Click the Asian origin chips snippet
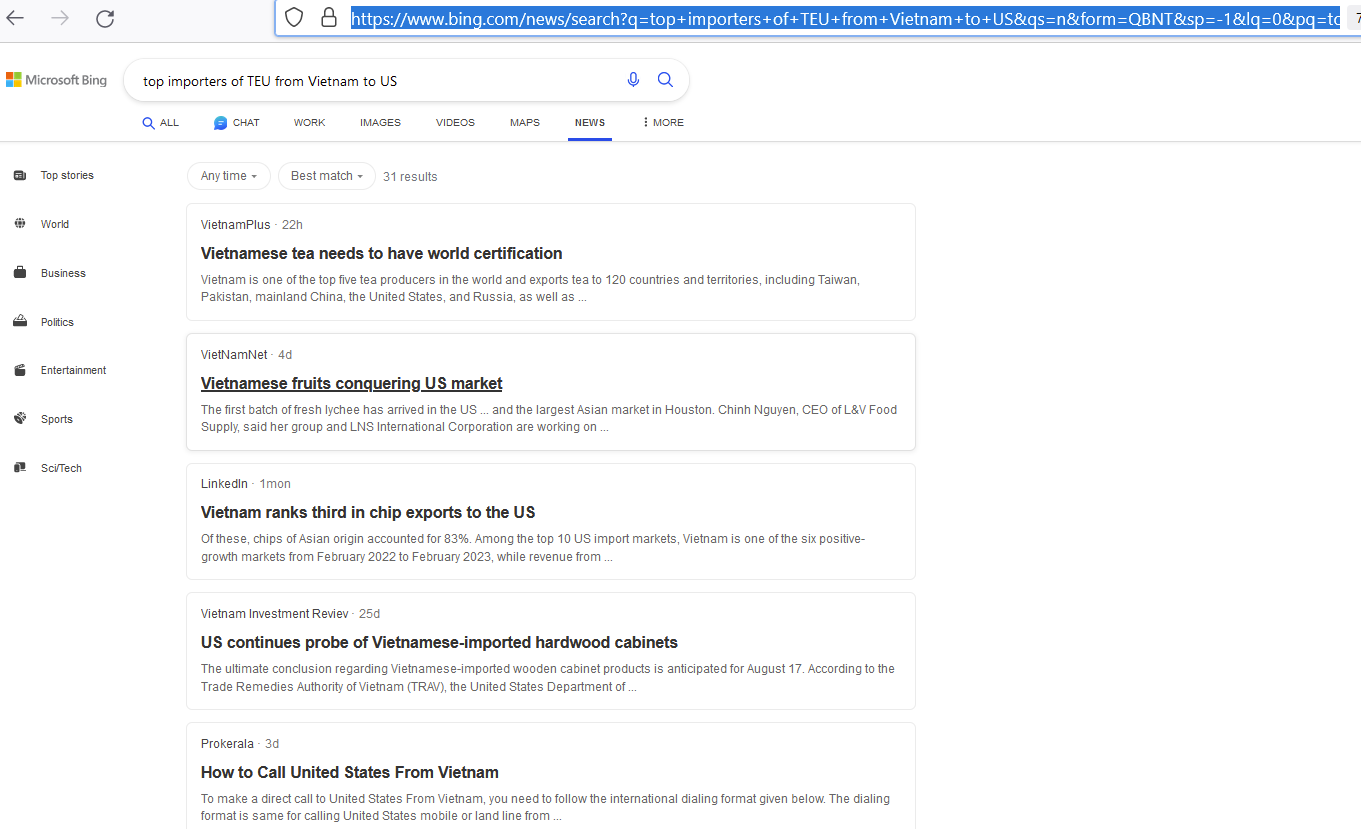This screenshot has height=829, width=1361. pyautogui.click(x=533, y=548)
